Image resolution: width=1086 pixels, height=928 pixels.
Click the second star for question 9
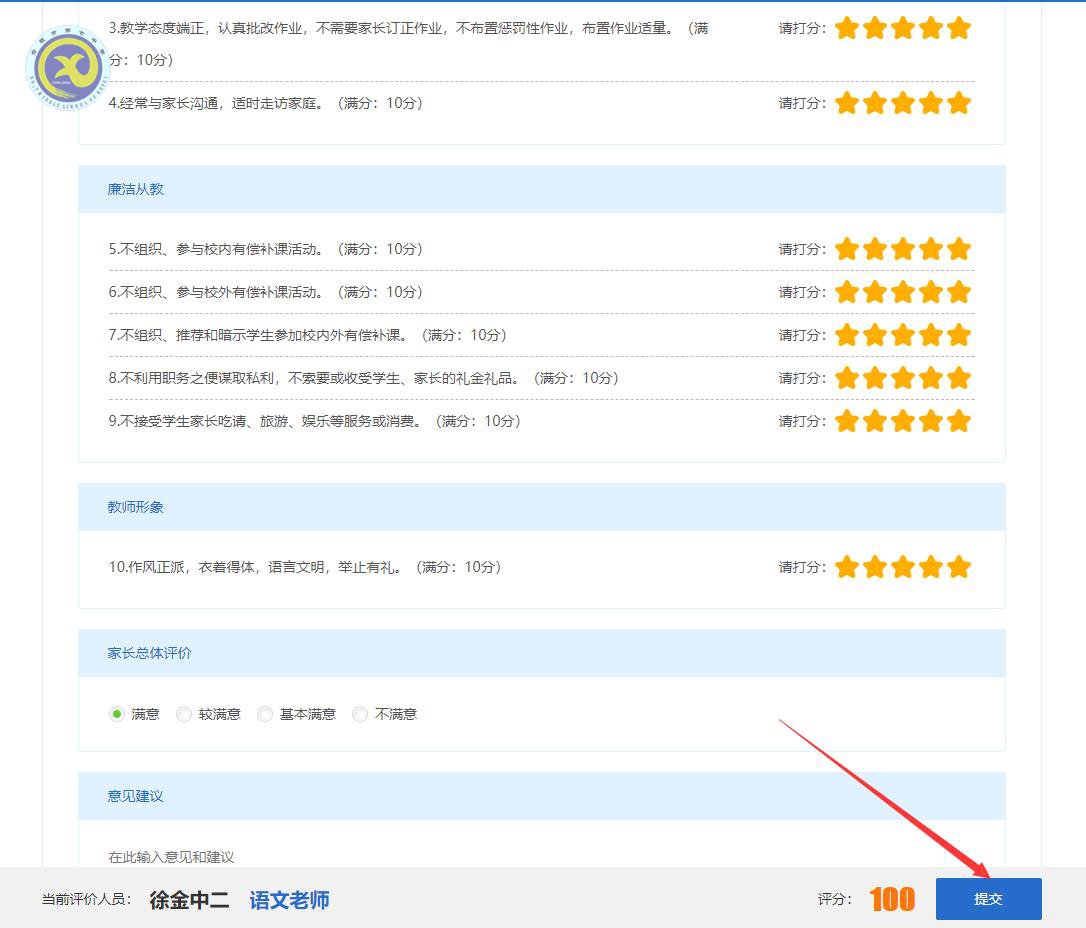tap(874, 421)
